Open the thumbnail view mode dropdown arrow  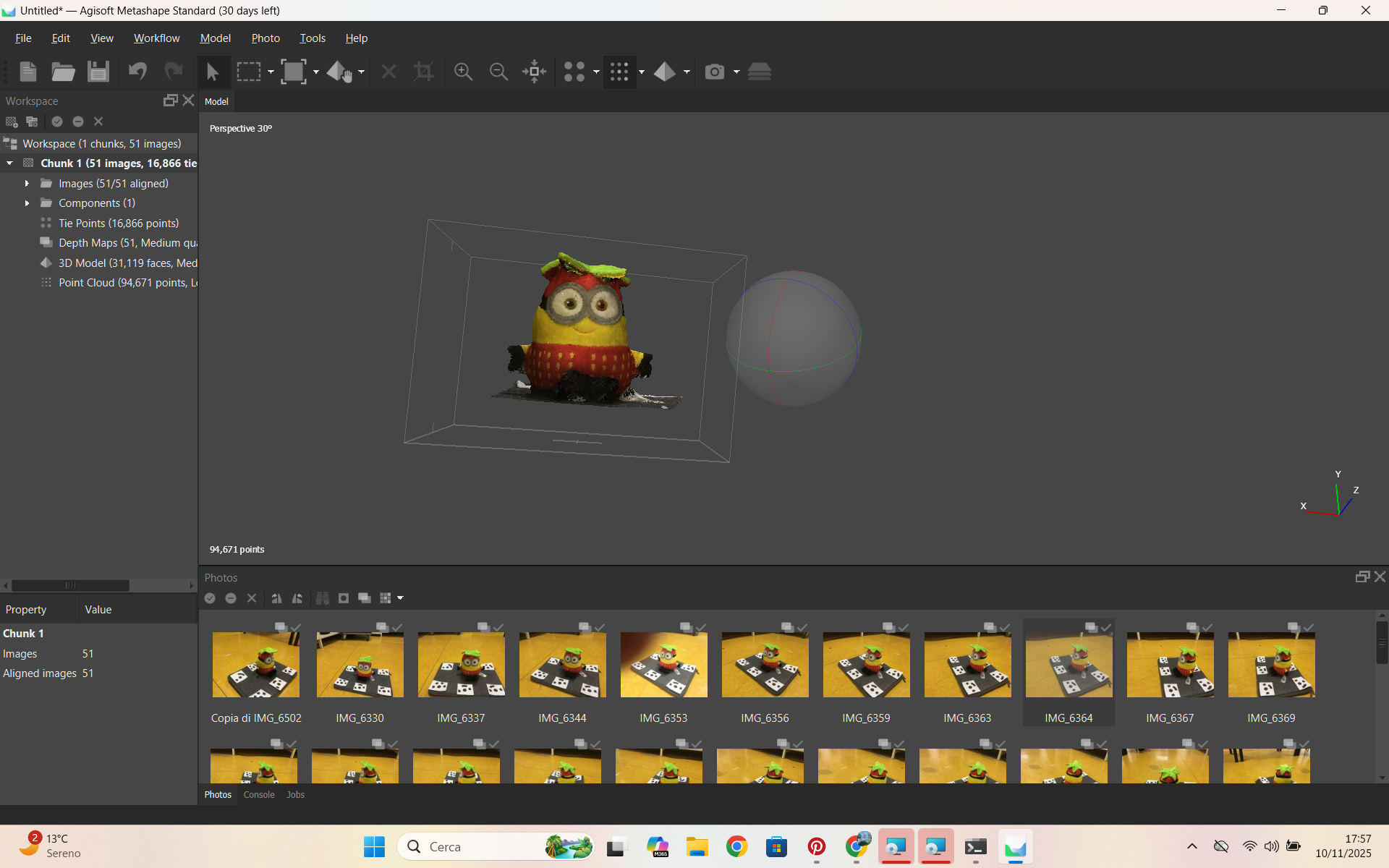(x=400, y=598)
